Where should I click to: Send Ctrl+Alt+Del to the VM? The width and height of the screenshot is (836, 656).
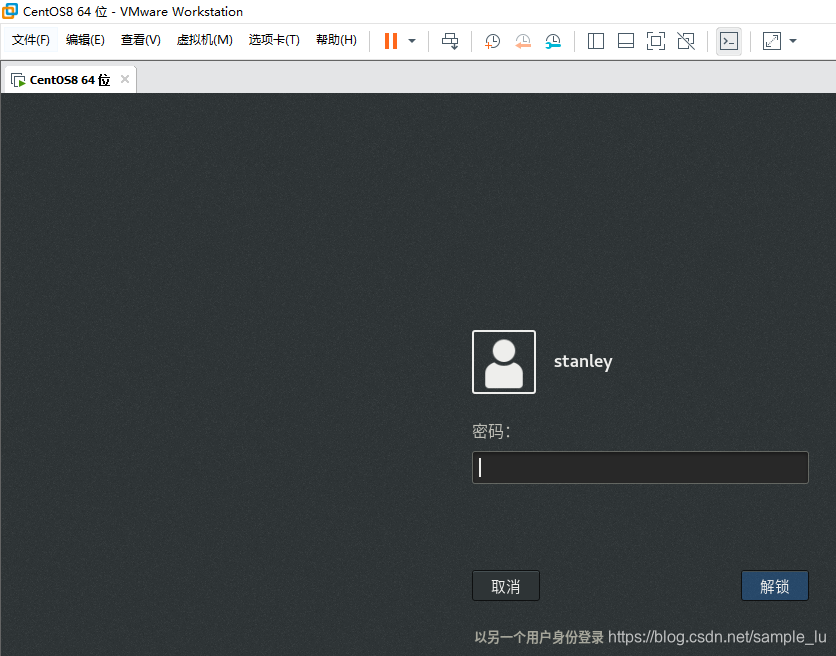point(450,41)
